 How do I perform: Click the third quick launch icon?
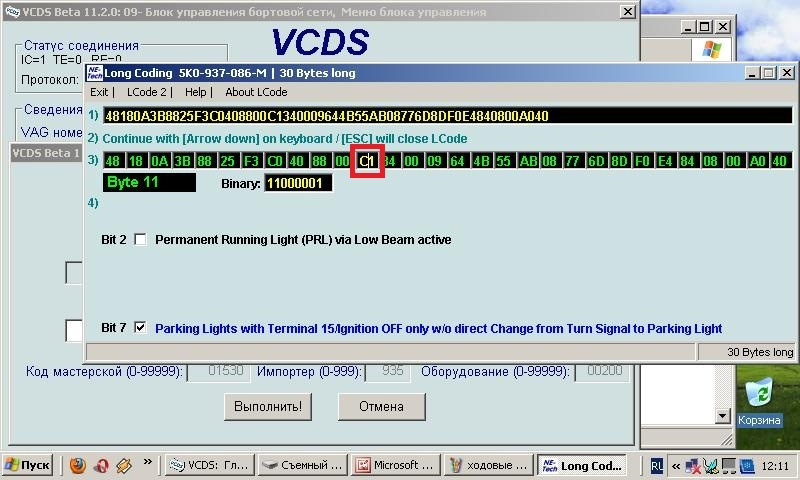point(124,465)
